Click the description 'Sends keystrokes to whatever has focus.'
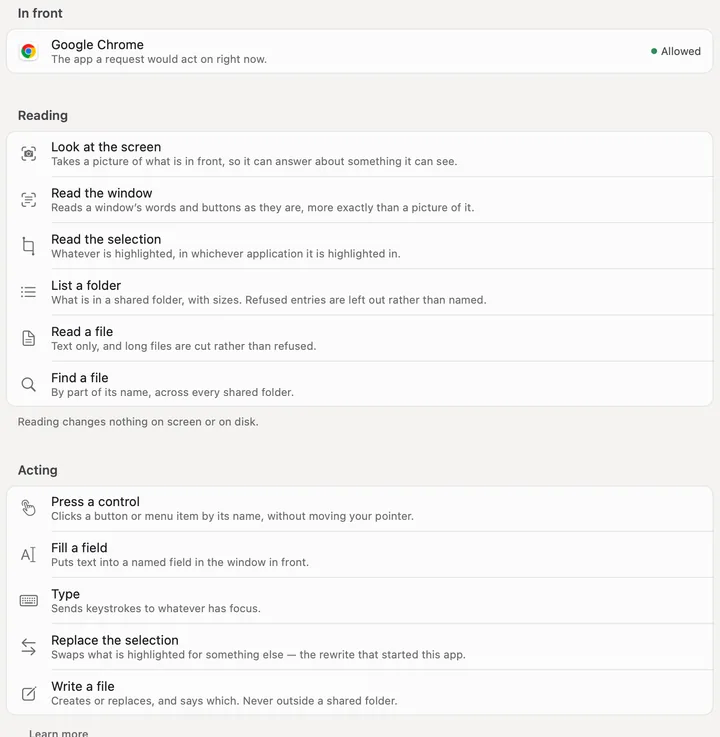Viewport: 720px width, 737px height. (156, 608)
